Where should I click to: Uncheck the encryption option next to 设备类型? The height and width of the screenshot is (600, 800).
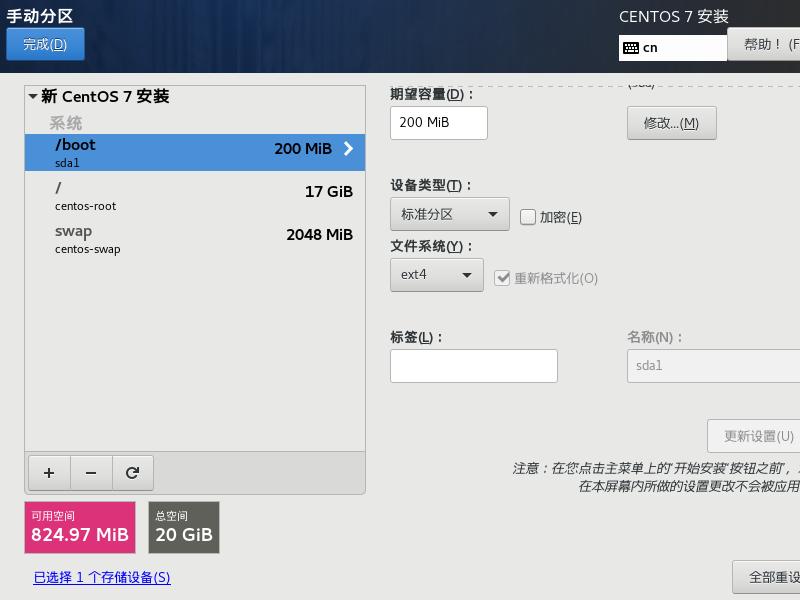tap(526, 216)
